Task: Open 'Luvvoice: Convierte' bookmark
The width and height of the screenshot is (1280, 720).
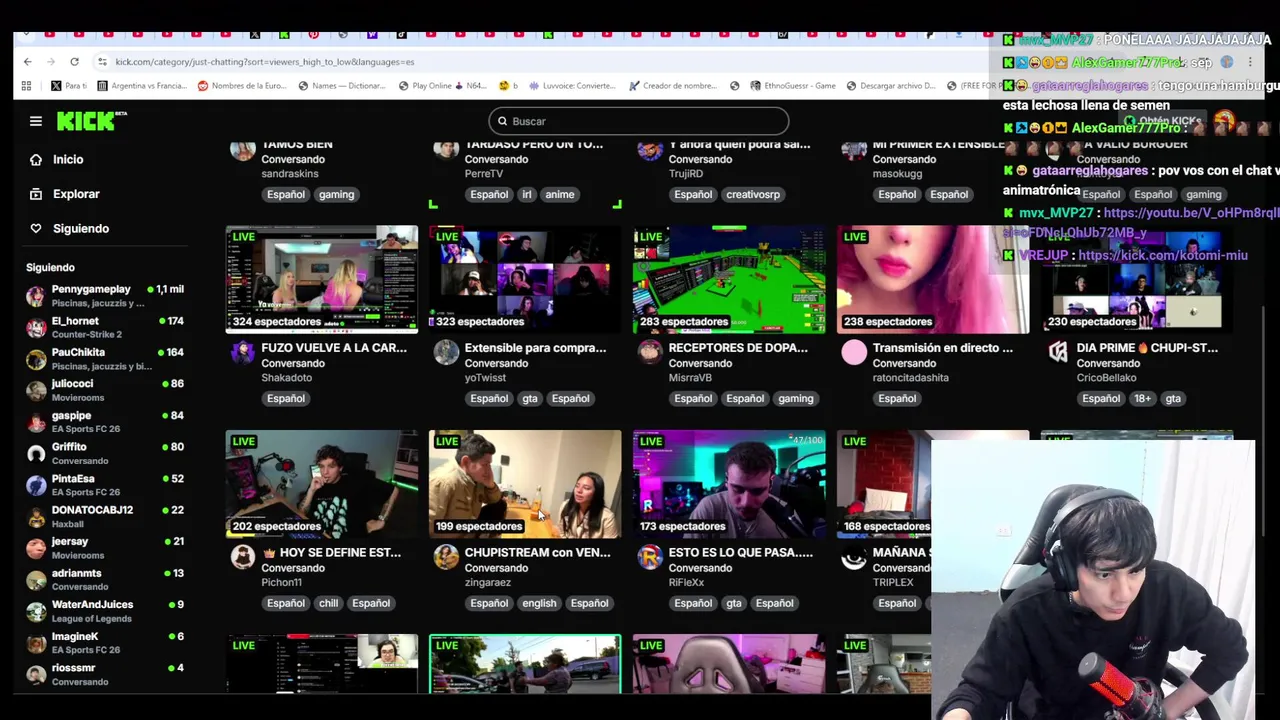Action: [572, 86]
